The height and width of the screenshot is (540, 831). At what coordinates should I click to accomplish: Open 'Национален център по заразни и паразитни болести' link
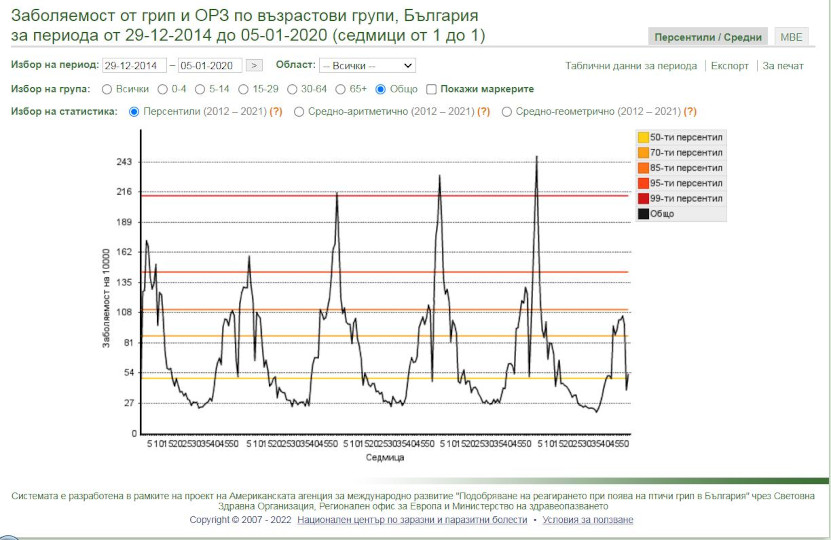click(x=412, y=520)
